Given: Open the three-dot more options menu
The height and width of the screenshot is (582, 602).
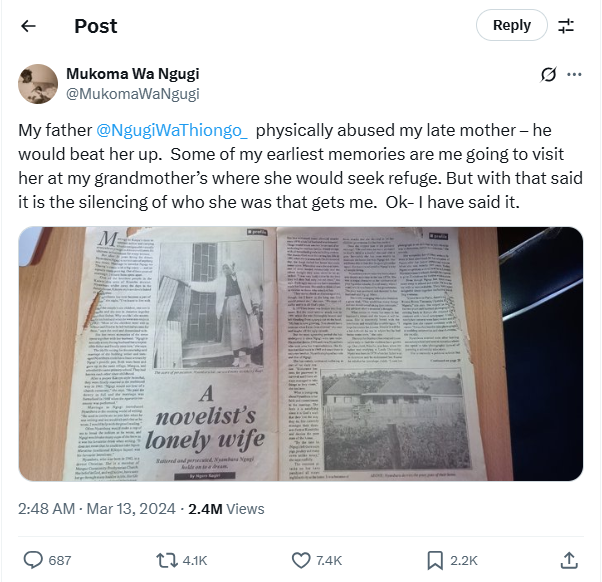Looking at the screenshot, I should [574, 74].
